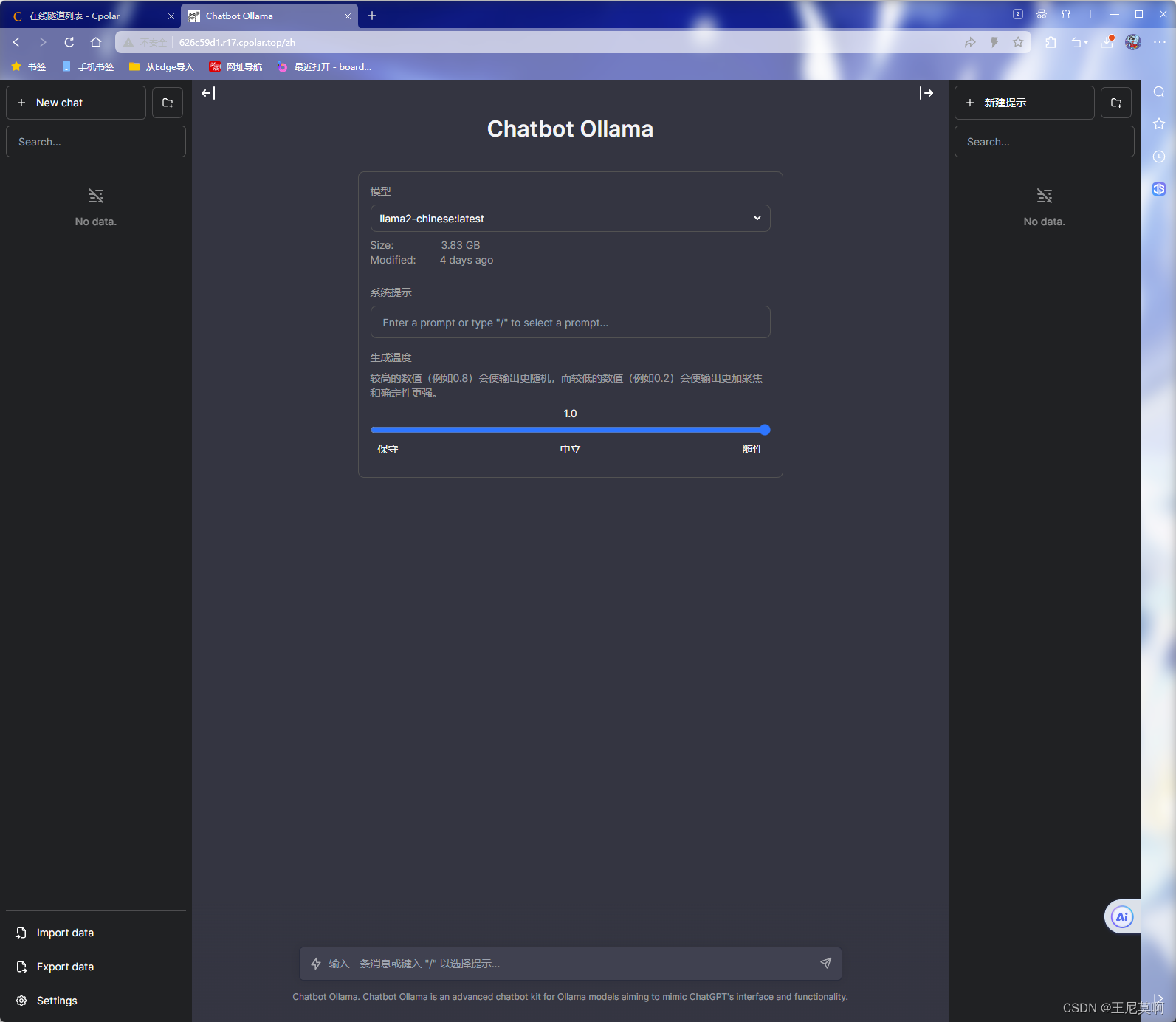Click the address bar URL
The height and width of the screenshot is (1022, 1176).
click(237, 43)
